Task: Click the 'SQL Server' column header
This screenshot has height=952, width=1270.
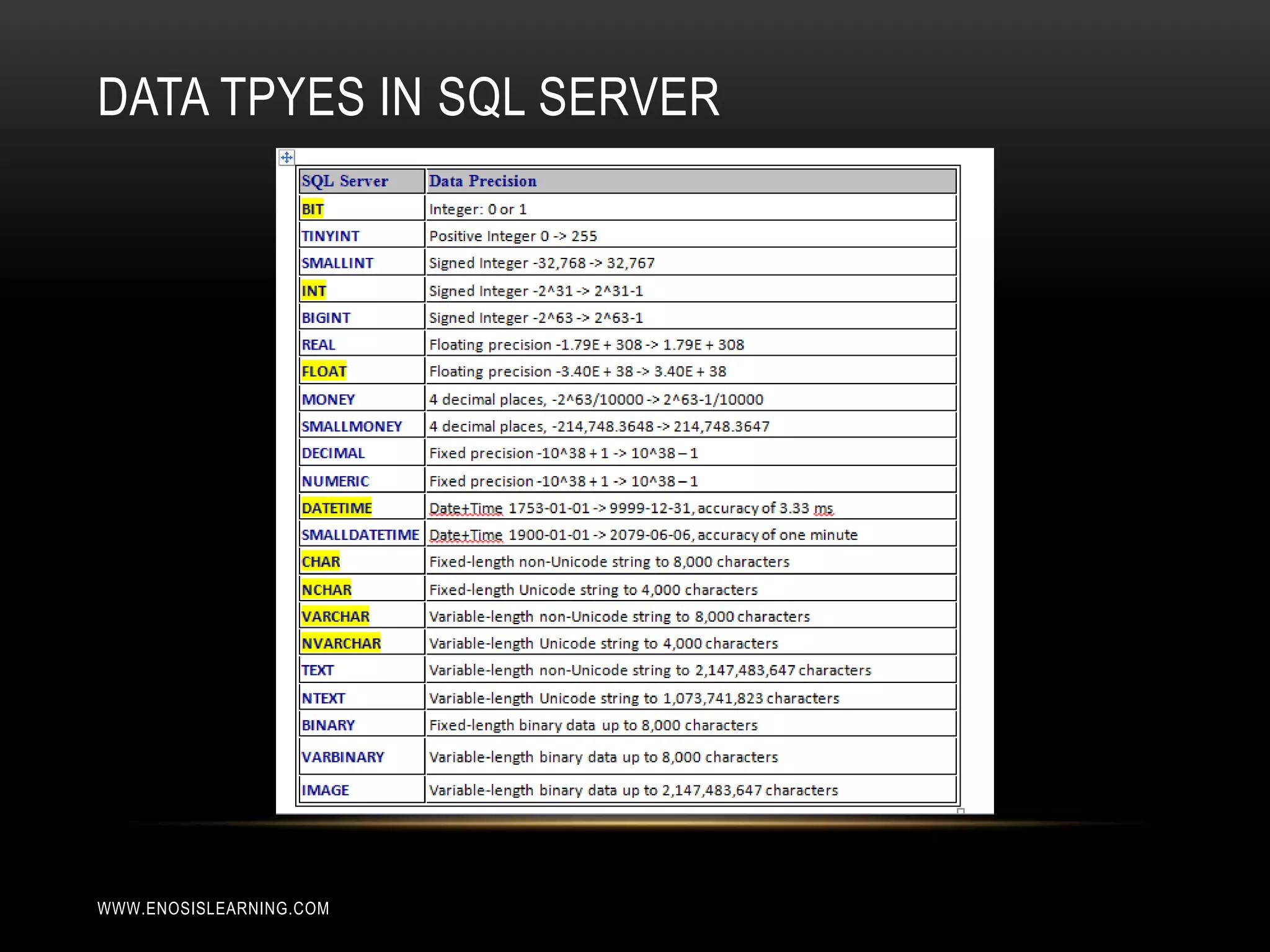Action: tap(362, 181)
